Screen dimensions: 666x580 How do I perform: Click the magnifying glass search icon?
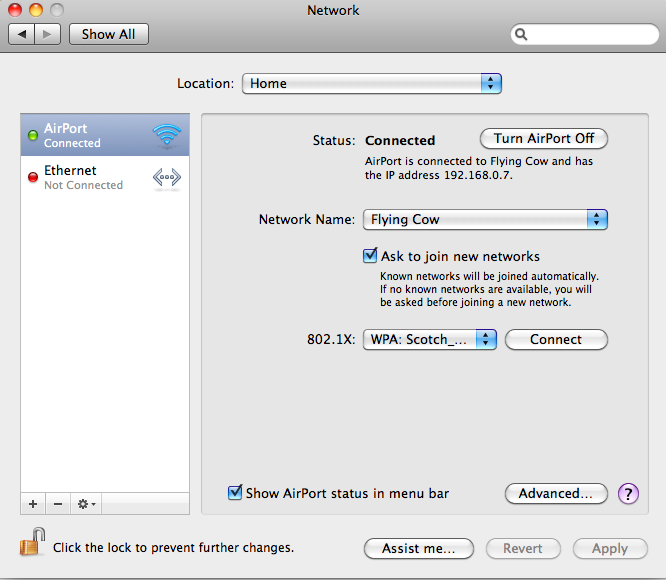[521, 34]
